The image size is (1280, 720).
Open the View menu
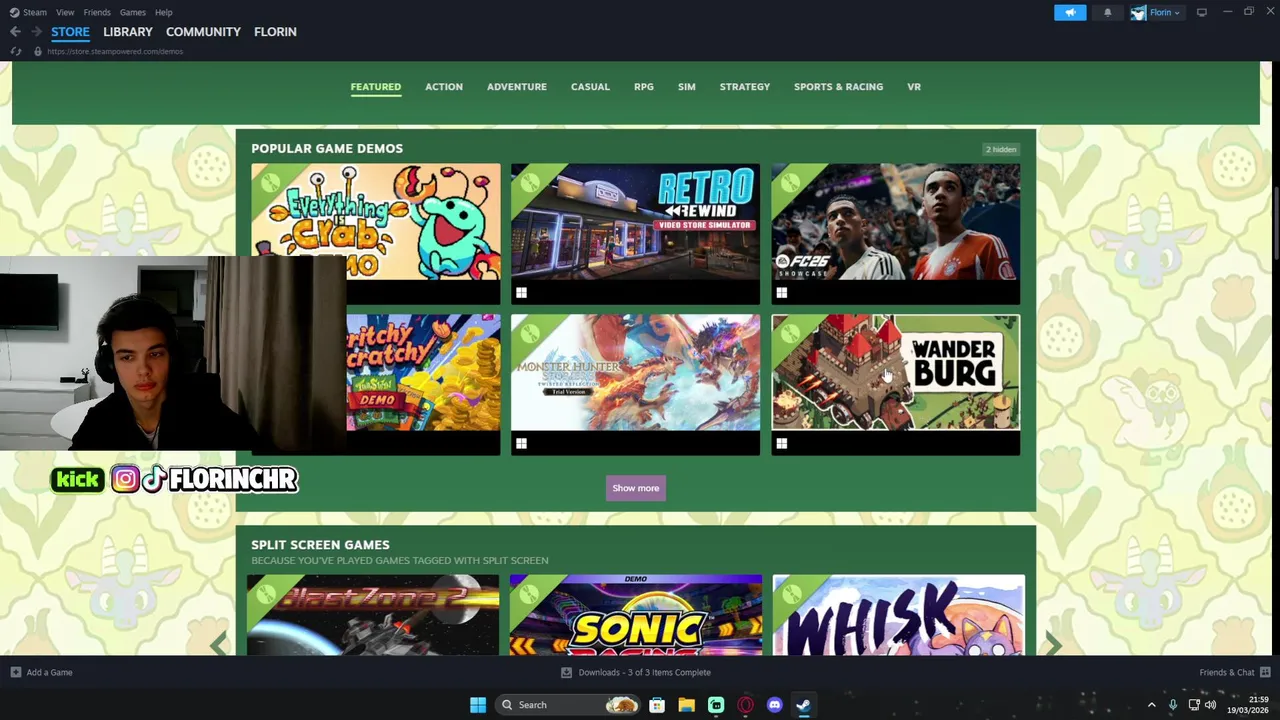pyautogui.click(x=65, y=12)
